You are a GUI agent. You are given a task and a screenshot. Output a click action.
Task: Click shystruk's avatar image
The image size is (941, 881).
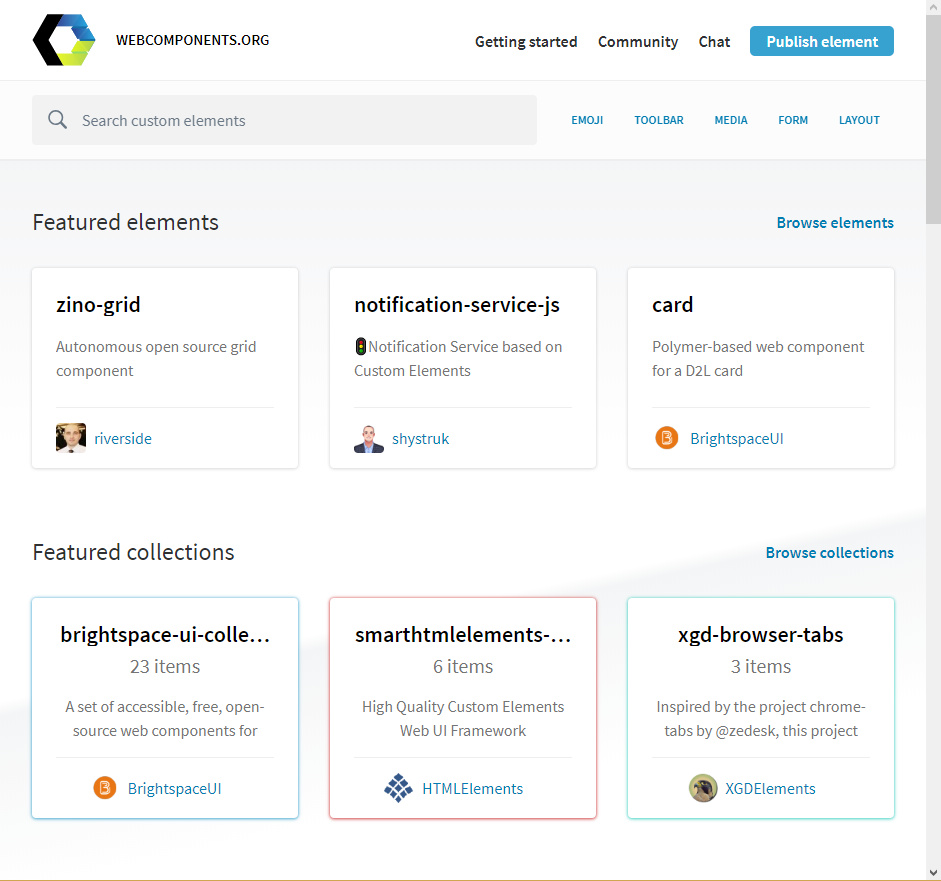(x=369, y=438)
